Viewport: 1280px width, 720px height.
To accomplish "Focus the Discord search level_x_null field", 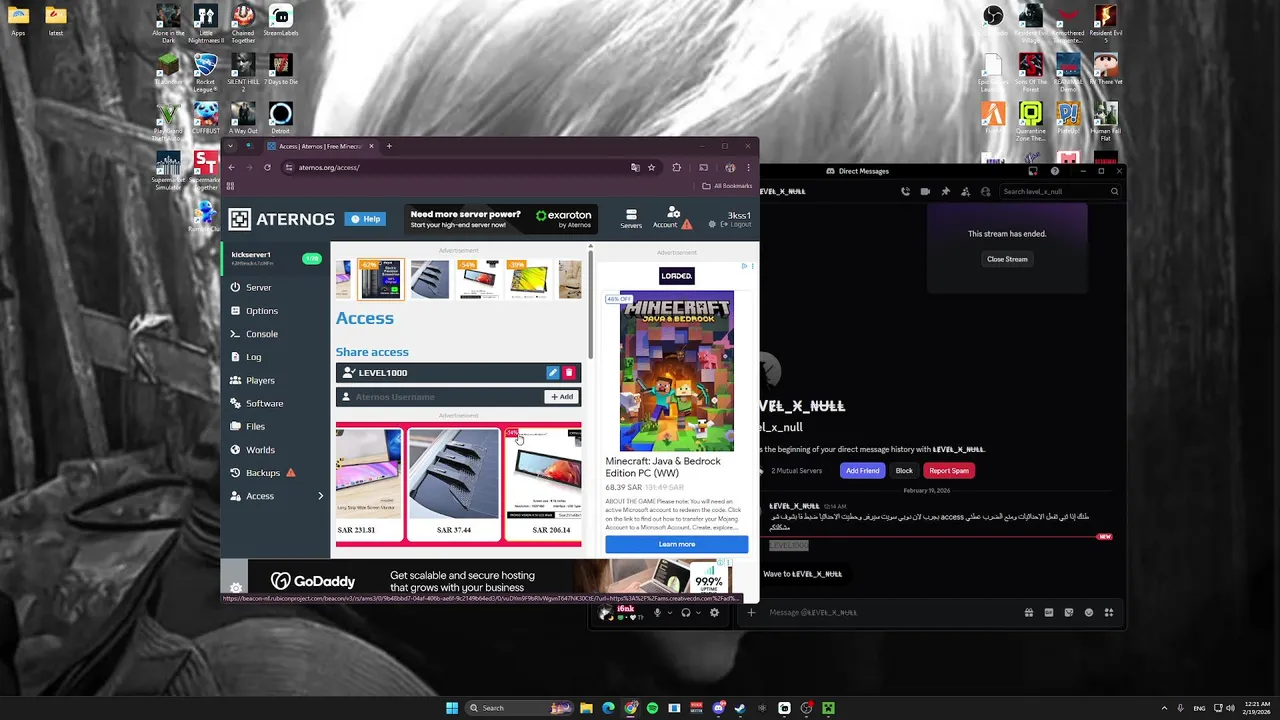I will coord(1060,191).
